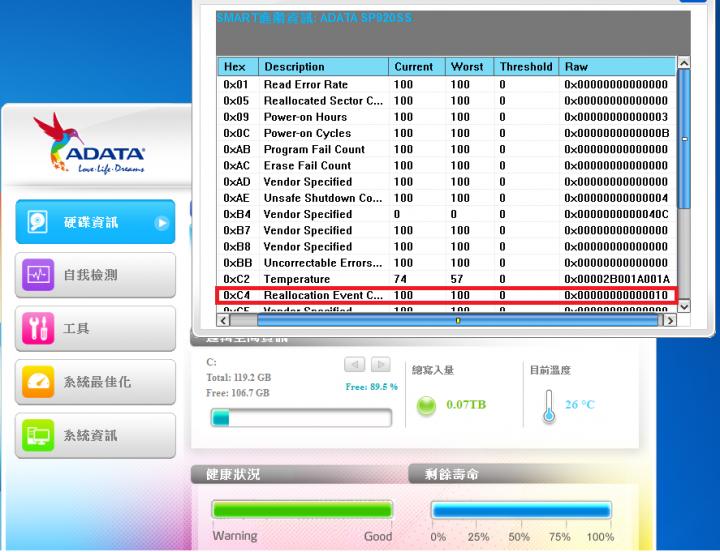Image resolution: width=720 pixels, height=552 pixels.
Task: Click the play arrow on 硬碟資訊 button
Action: click(x=162, y=223)
